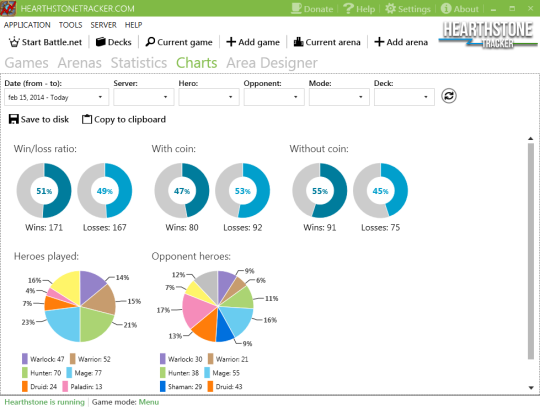Click the app icon in the title bar
540x409 pixels.
coord(8,8)
